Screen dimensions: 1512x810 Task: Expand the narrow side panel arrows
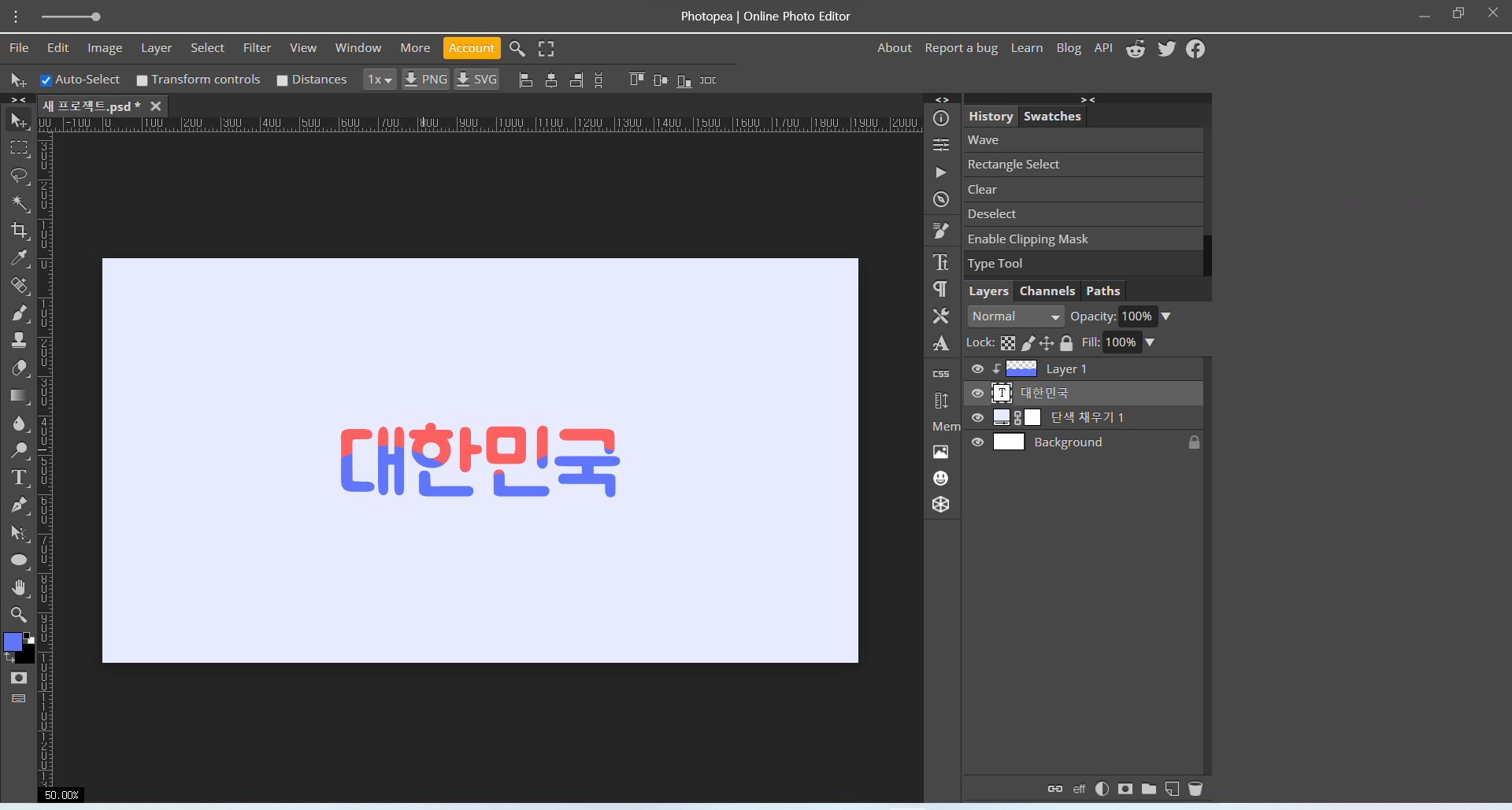pyautogui.click(x=942, y=100)
